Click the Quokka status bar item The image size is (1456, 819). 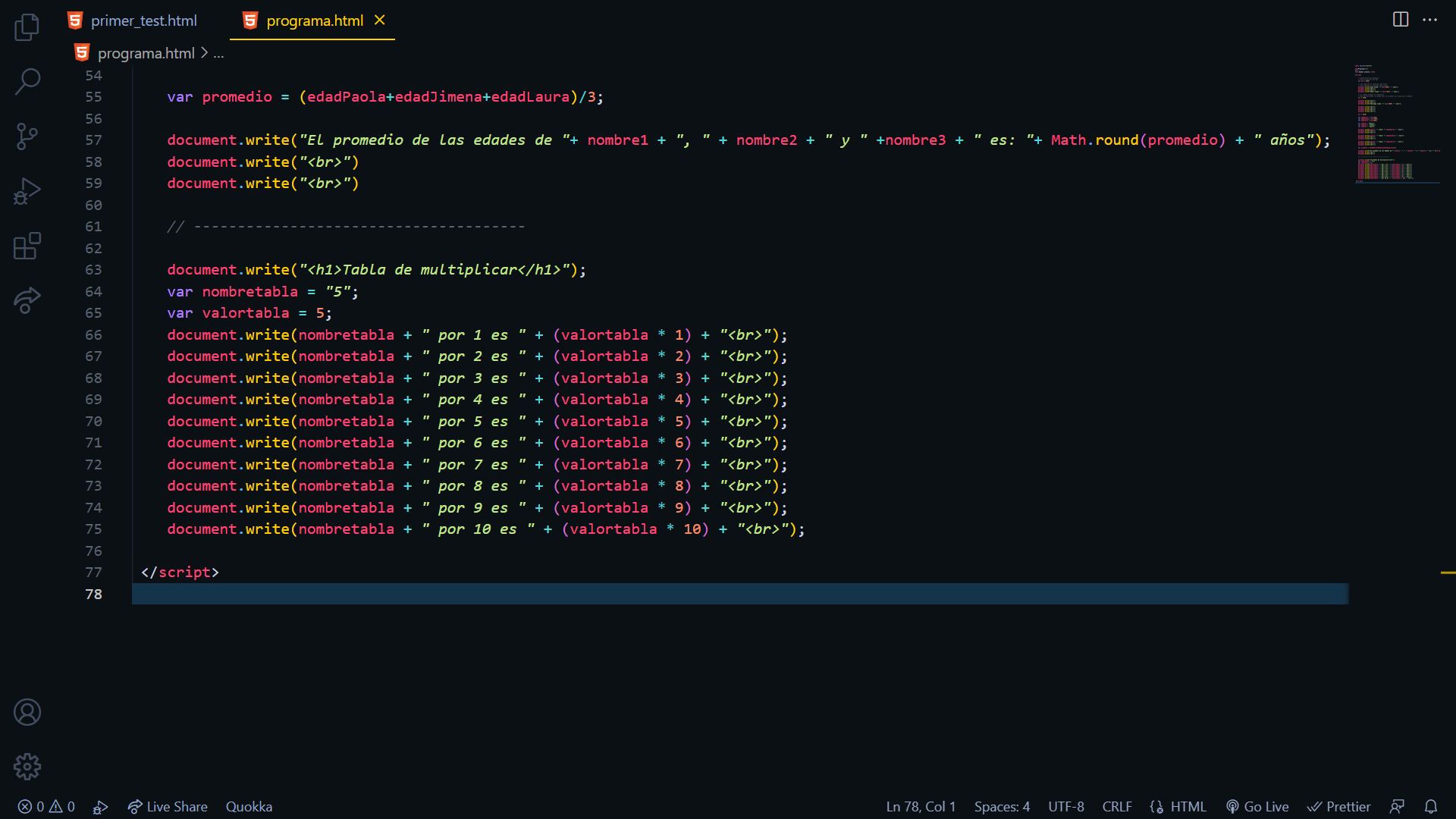[x=249, y=807]
